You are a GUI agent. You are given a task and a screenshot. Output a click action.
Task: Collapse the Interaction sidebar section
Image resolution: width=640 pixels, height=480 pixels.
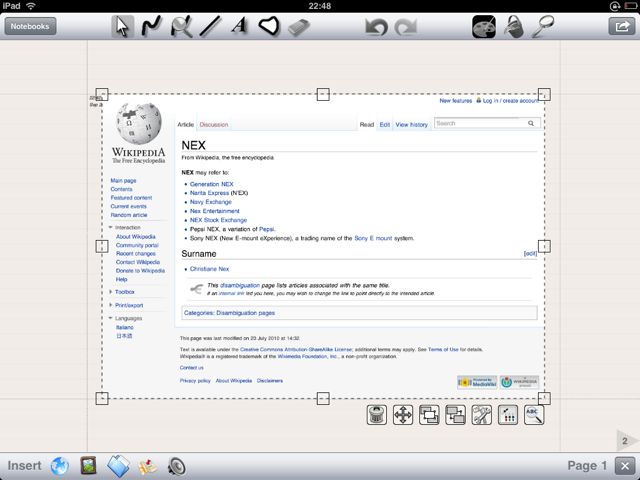(125, 227)
